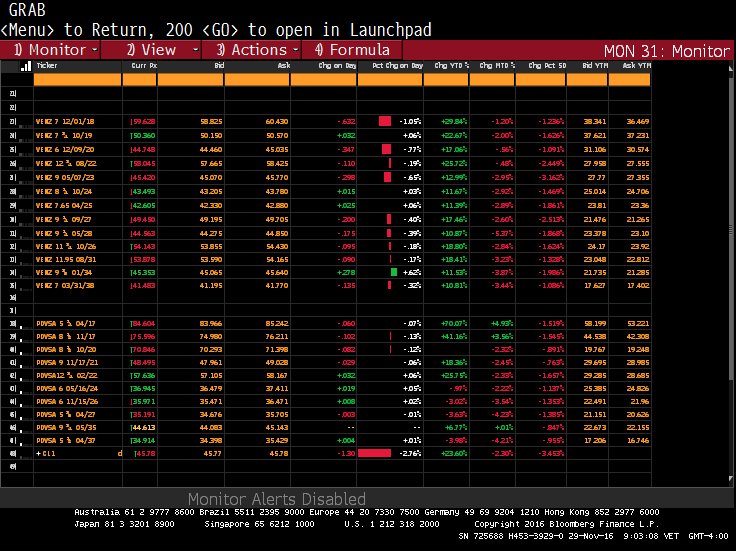This screenshot has width=736, height=551.
Task: Click the orange filter field under Bid
Action: (191, 80)
